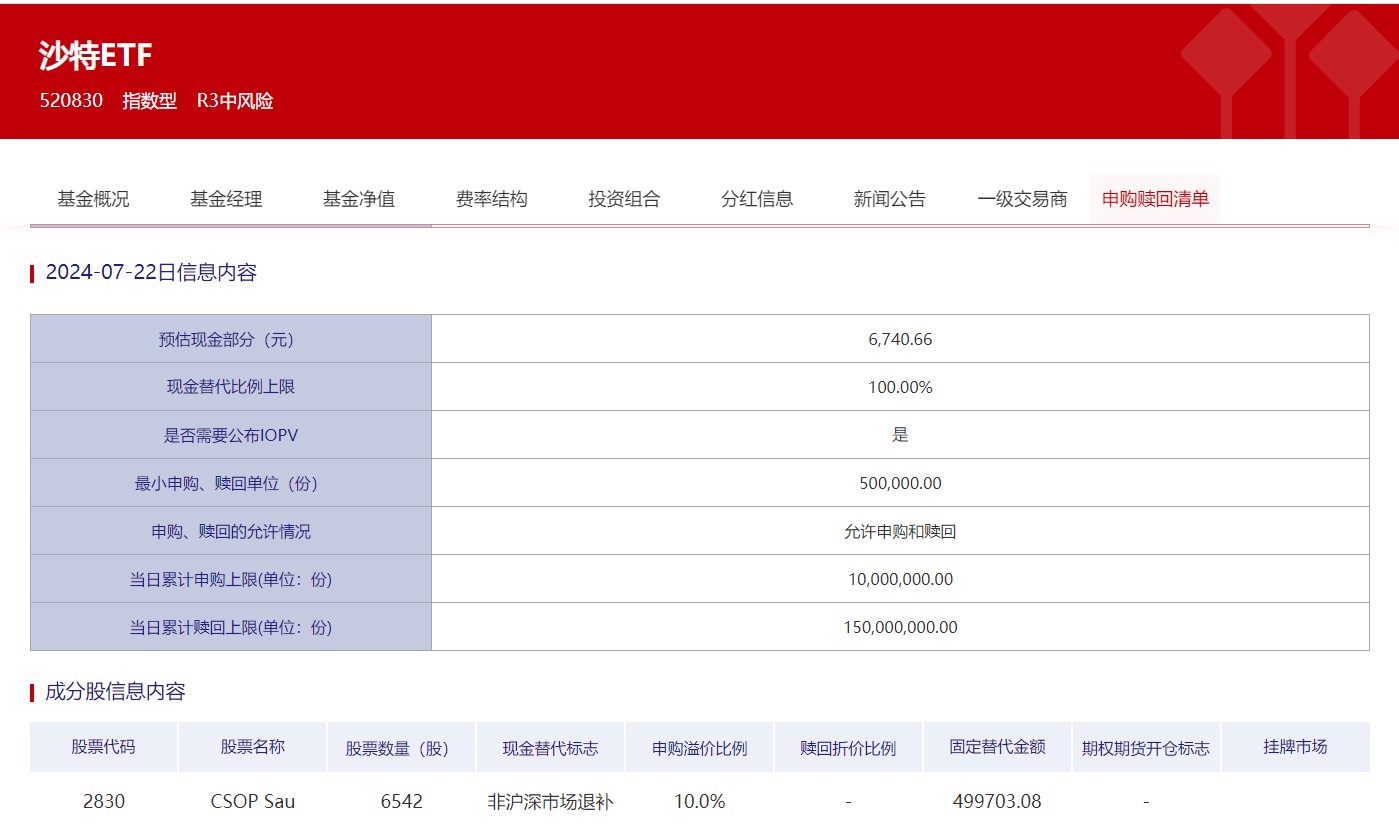
Task: View the 投资组合 tab
Action: [x=624, y=199]
